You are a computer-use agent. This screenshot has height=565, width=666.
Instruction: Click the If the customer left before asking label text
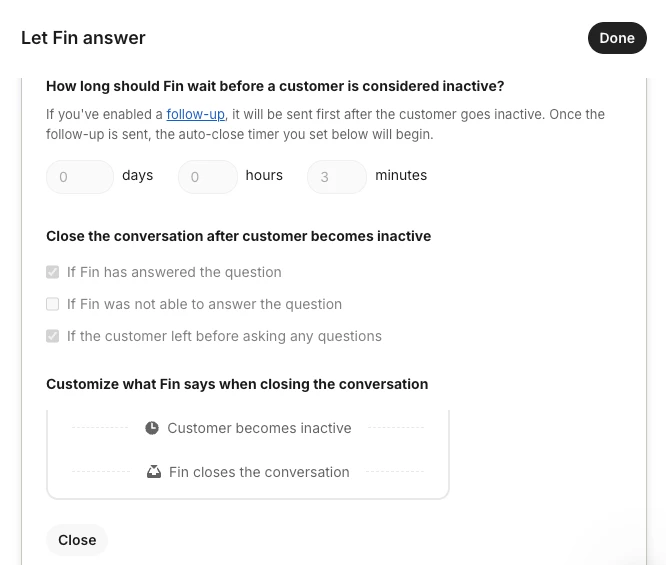click(224, 336)
